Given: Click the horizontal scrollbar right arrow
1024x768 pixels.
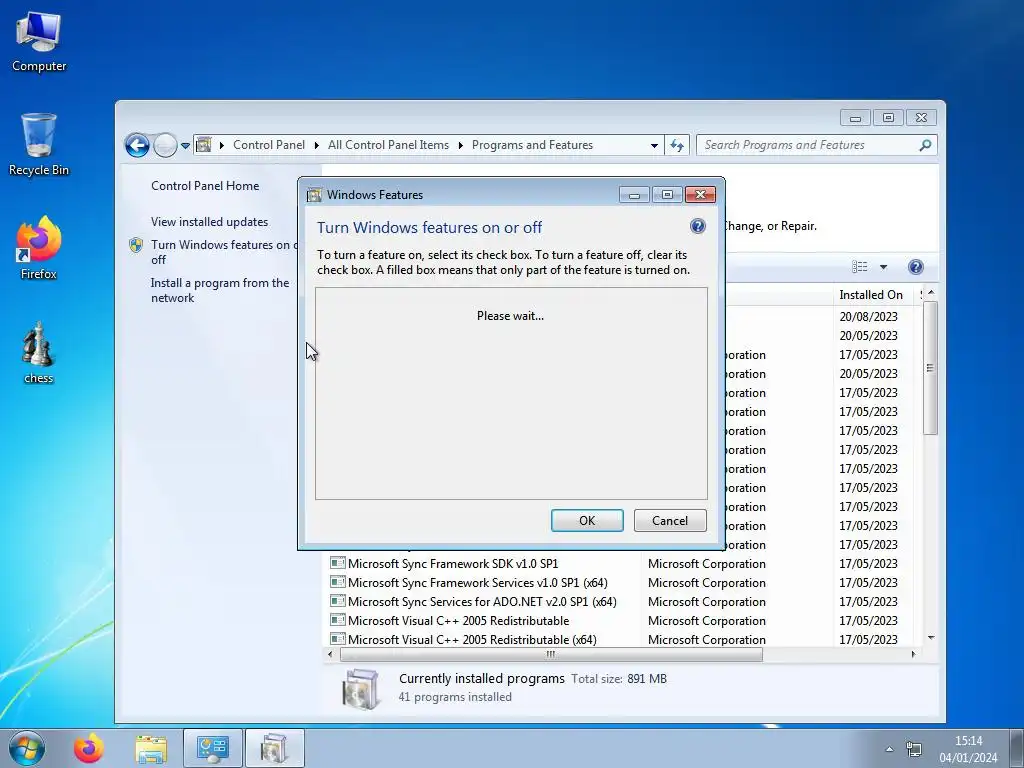Looking at the screenshot, I should (913, 654).
